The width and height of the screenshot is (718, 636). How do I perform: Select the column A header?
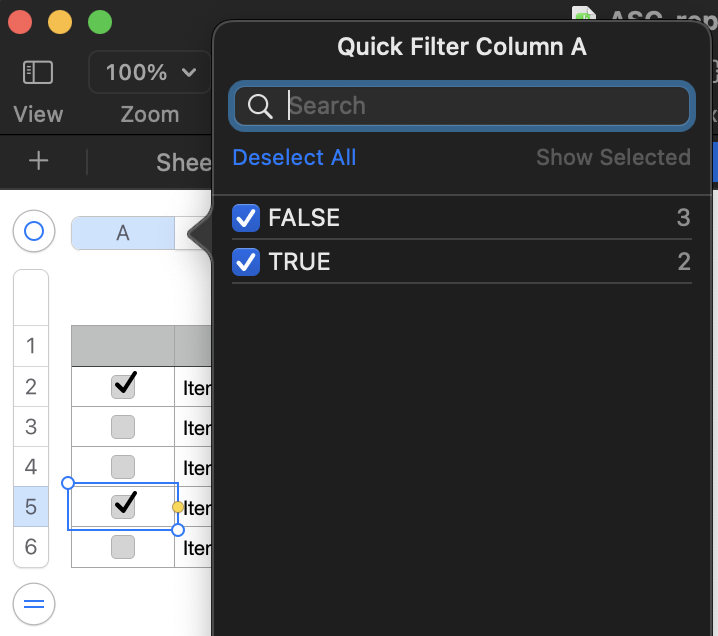[x=122, y=233]
